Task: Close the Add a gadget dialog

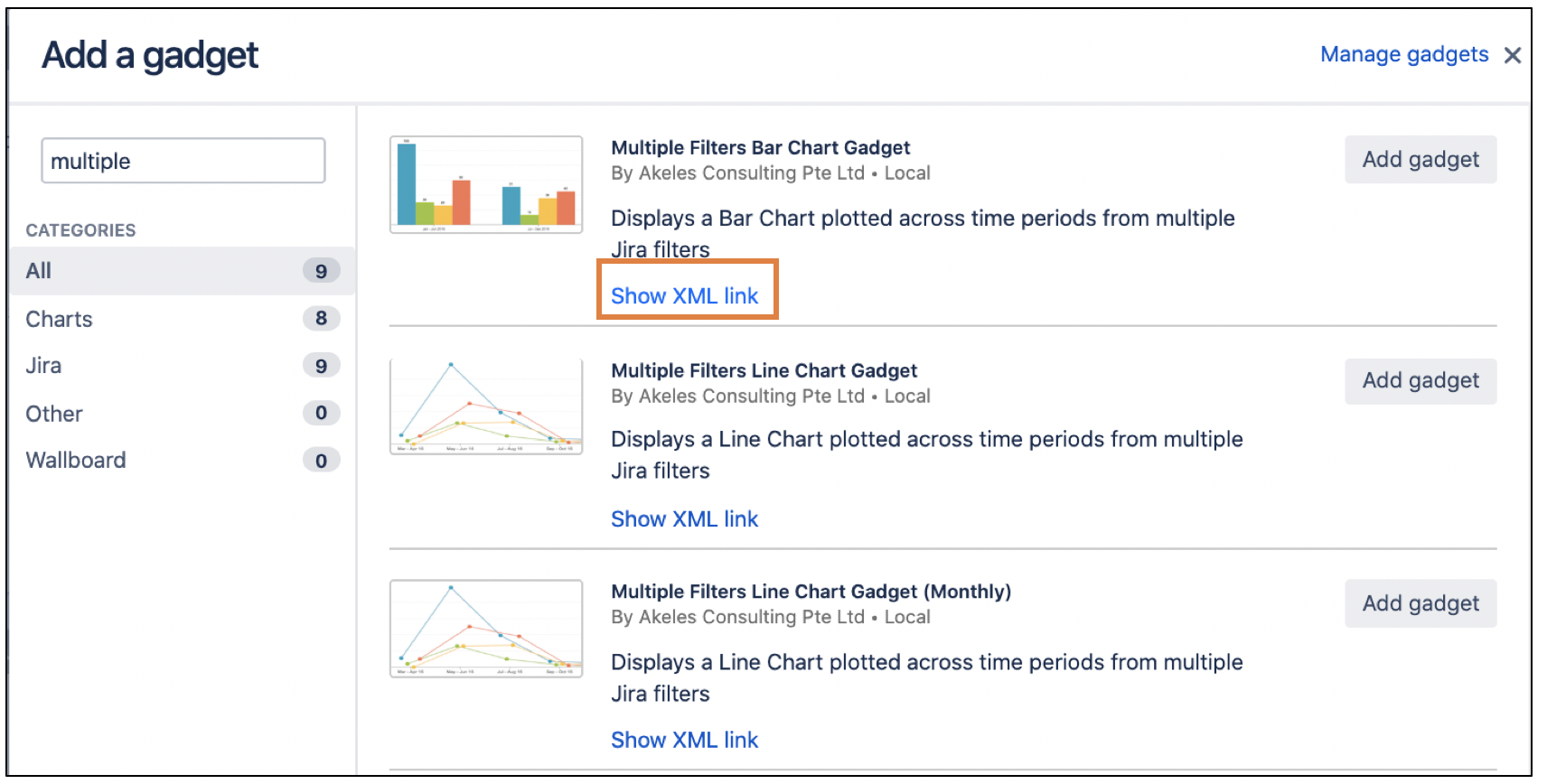Action: pyautogui.click(x=1512, y=55)
